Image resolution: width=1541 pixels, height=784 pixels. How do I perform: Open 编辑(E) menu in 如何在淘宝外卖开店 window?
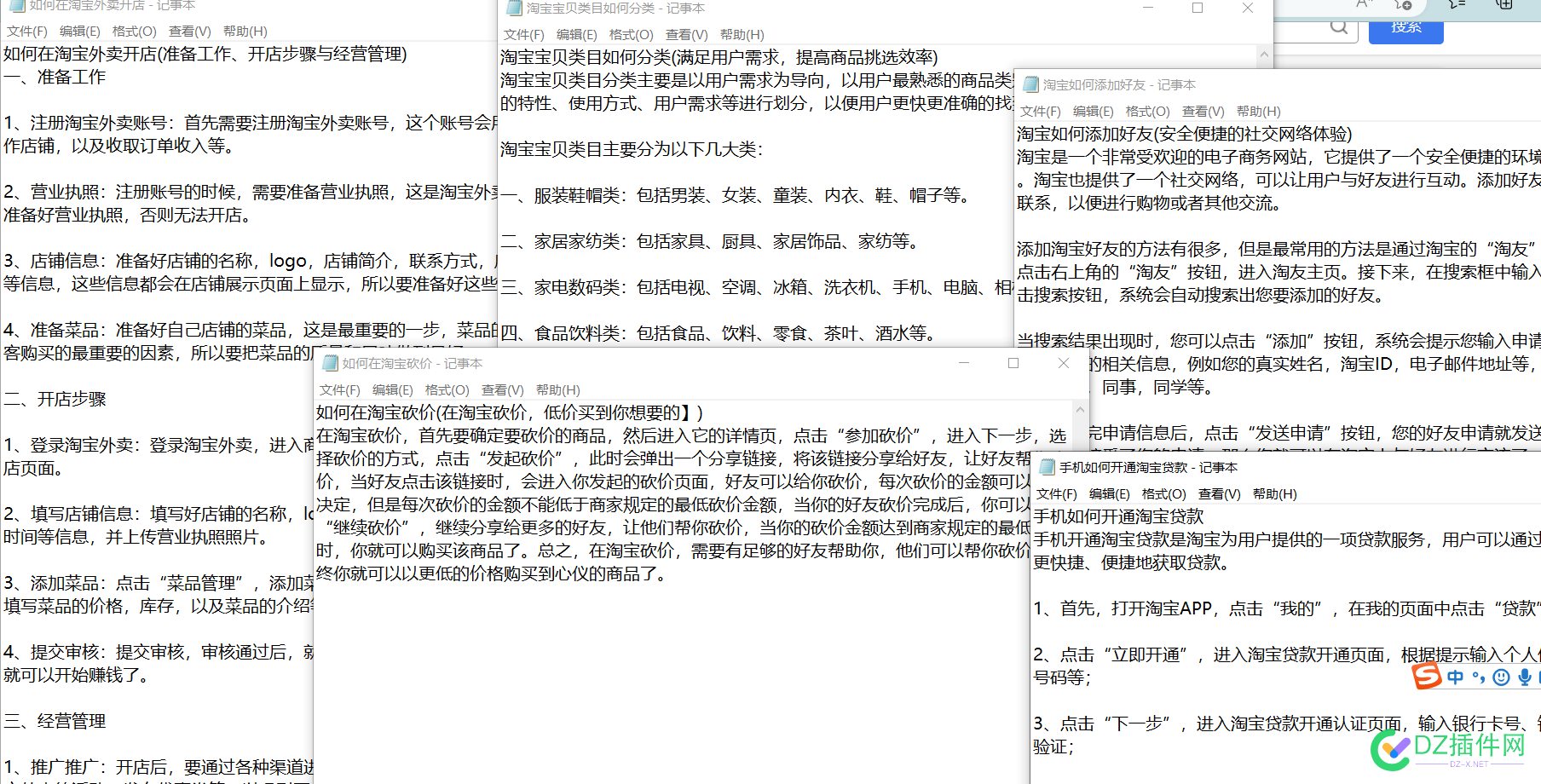click(x=80, y=32)
